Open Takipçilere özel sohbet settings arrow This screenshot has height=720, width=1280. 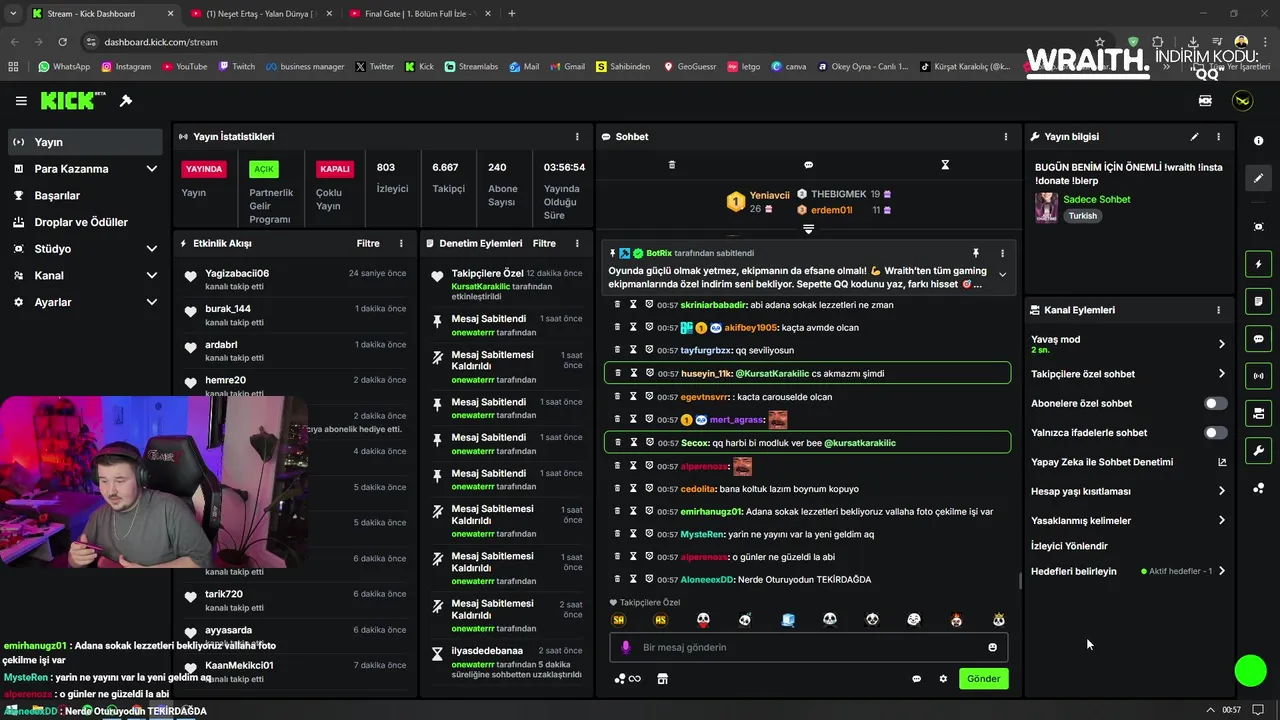pos(1221,374)
